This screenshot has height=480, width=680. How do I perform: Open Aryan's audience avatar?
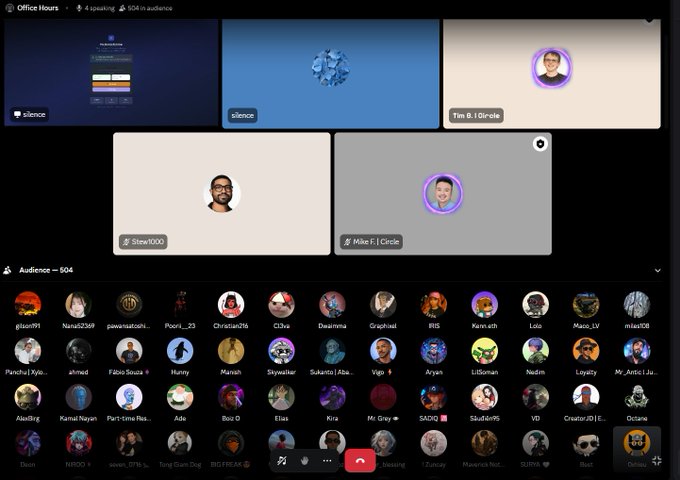[x=434, y=351]
